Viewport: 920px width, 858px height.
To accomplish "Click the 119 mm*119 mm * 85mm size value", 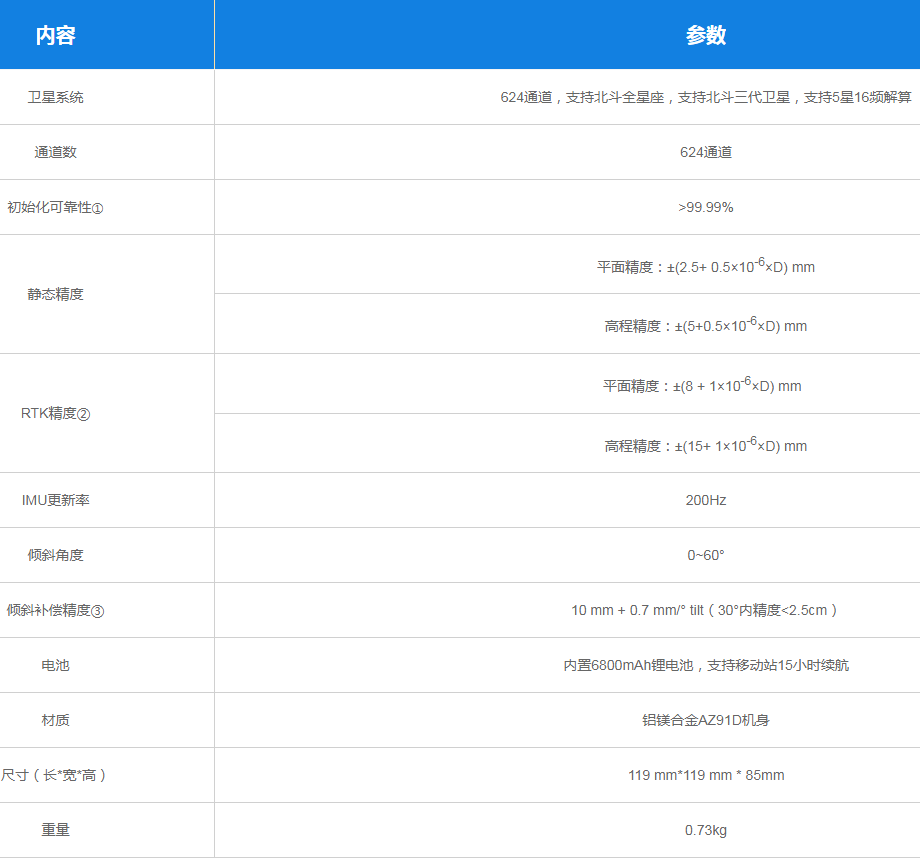I will pos(705,775).
